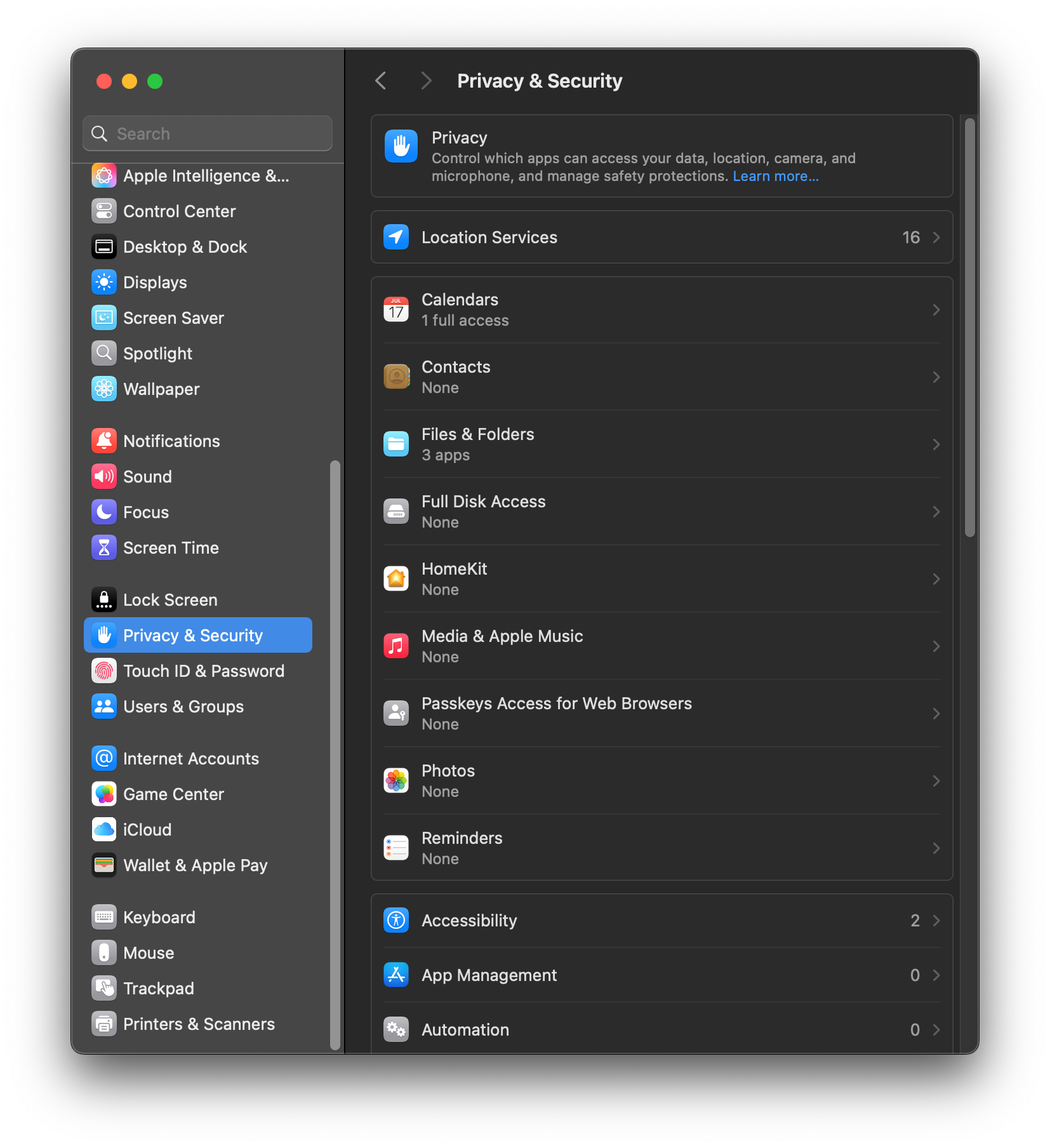Click the Screen Saver icon
This screenshot has height=1148, width=1050.
104,318
